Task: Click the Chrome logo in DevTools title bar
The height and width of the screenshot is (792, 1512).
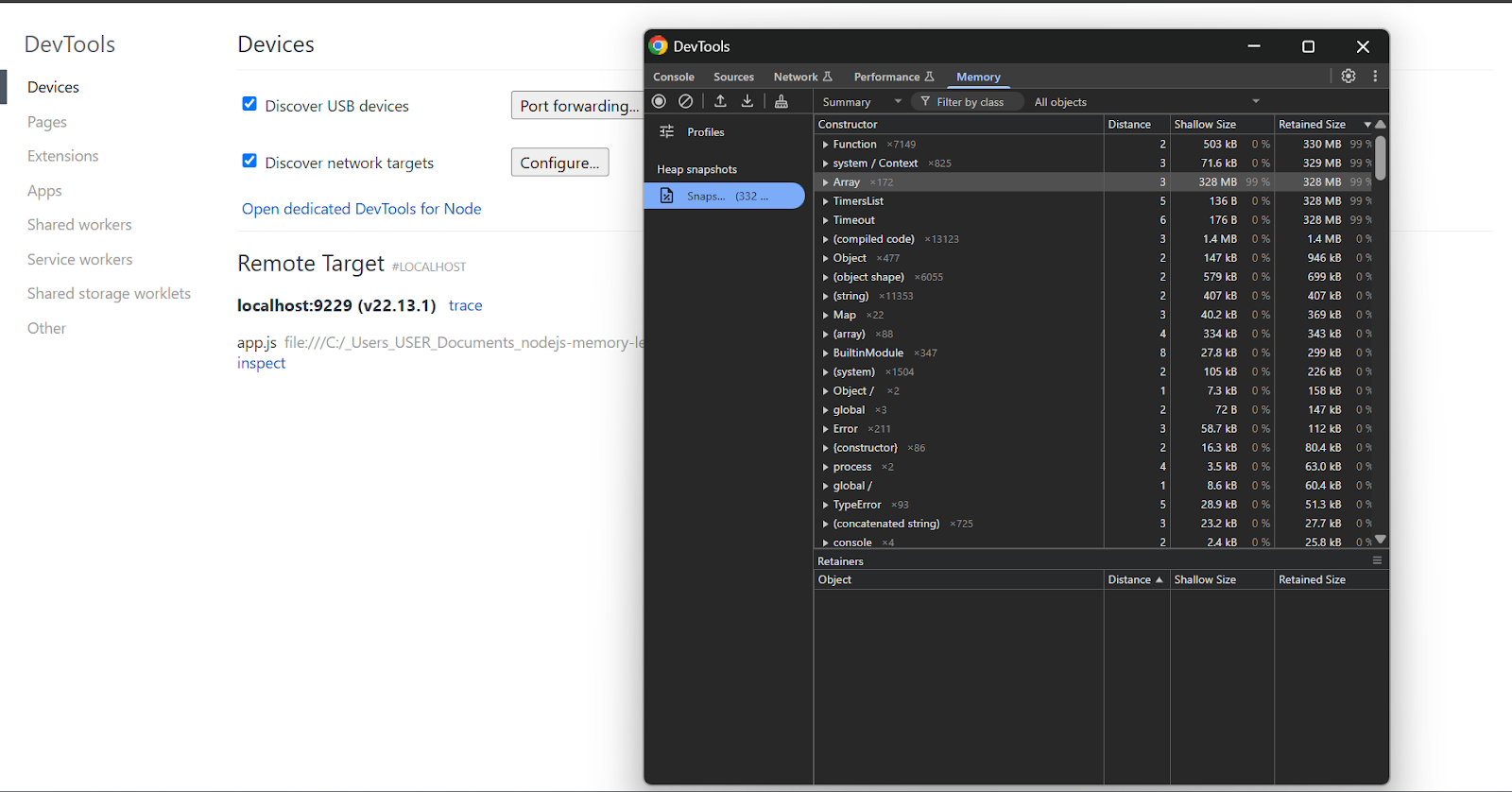Action: (659, 45)
